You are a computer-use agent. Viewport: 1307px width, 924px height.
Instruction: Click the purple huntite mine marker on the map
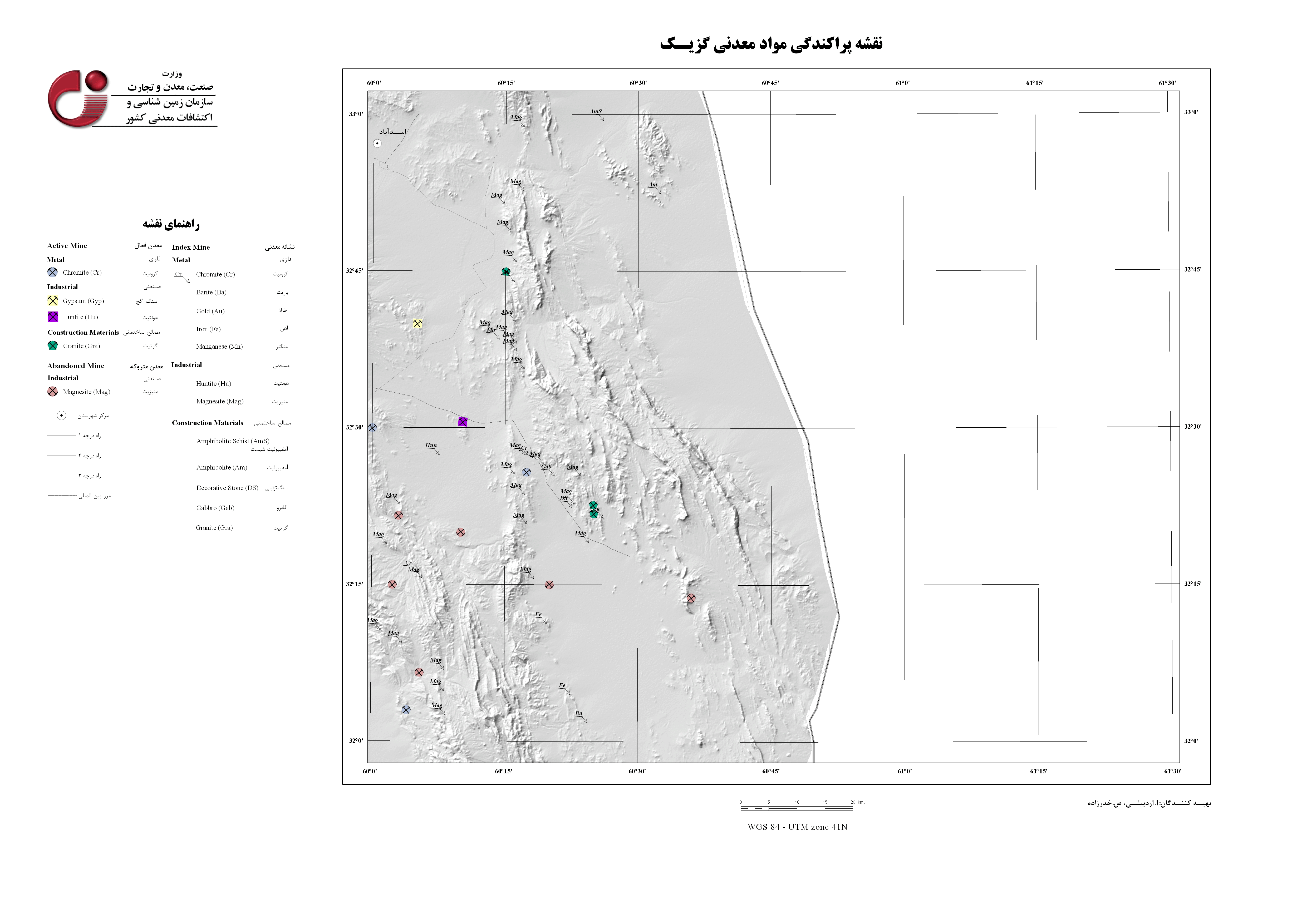click(462, 422)
